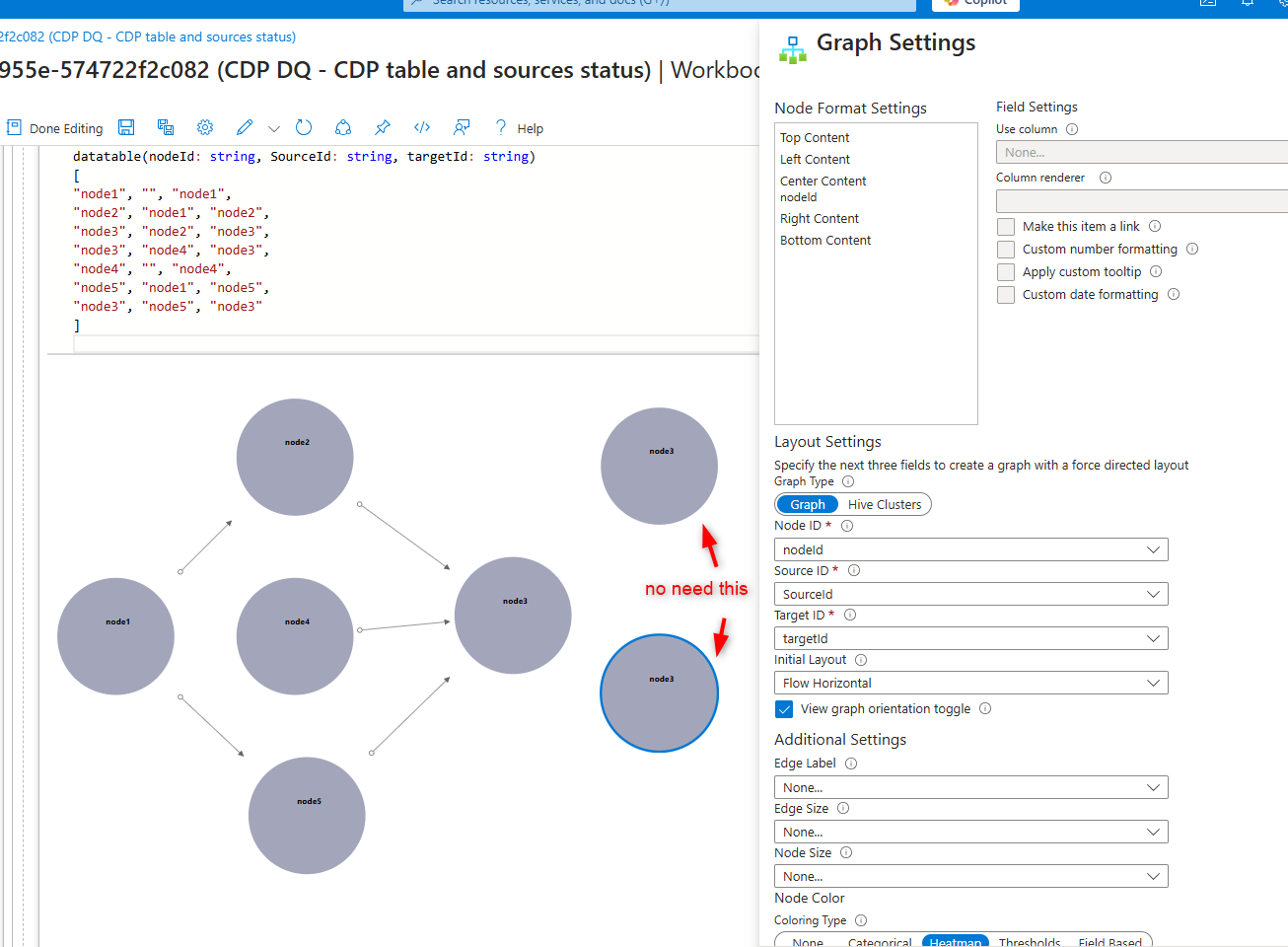Image resolution: width=1288 pixels, height=947 pixels.
Task: Click the Node Size info icon
Action: (846, 852)
